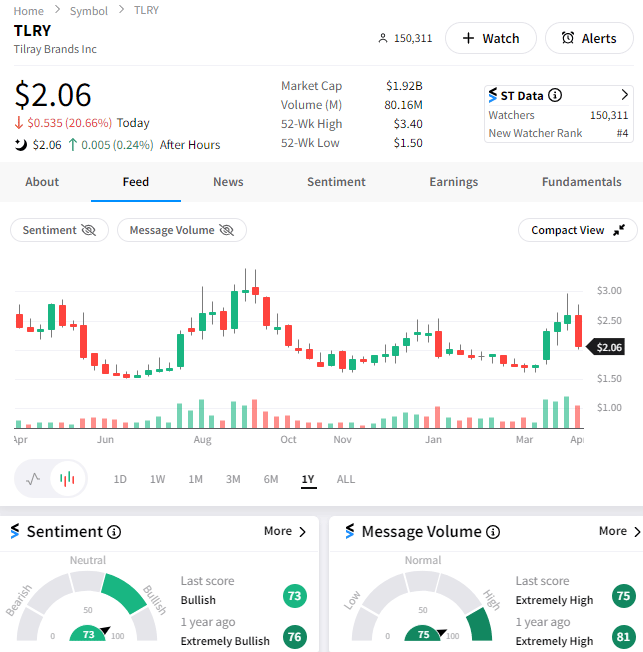Click the red down arrow beside $0.535
Image resolution: width=643 pixels, height=652 pixels.
pos(18,123)
